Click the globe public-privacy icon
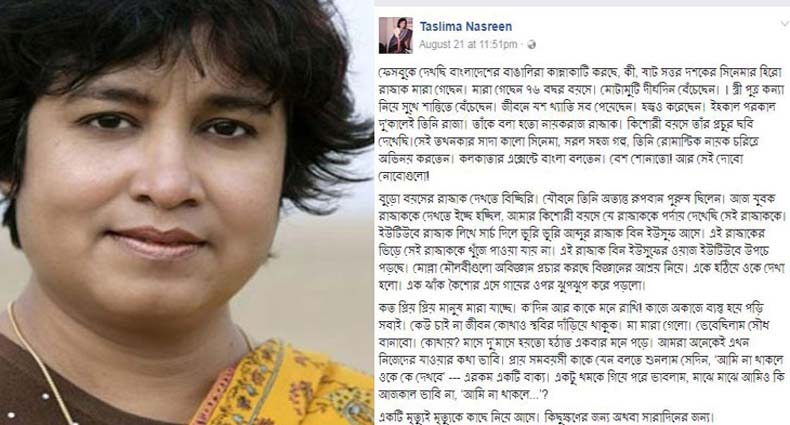The width and height of the screenshot is (790, 425). (x=531, y=45)
